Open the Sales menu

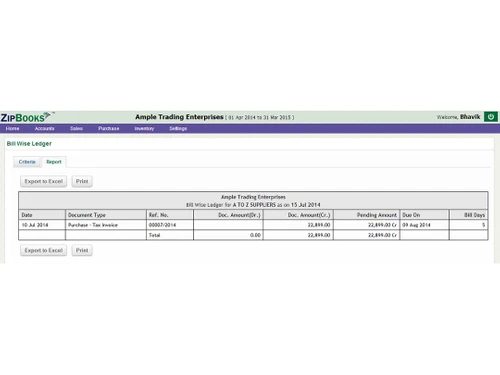pos(76,128)
